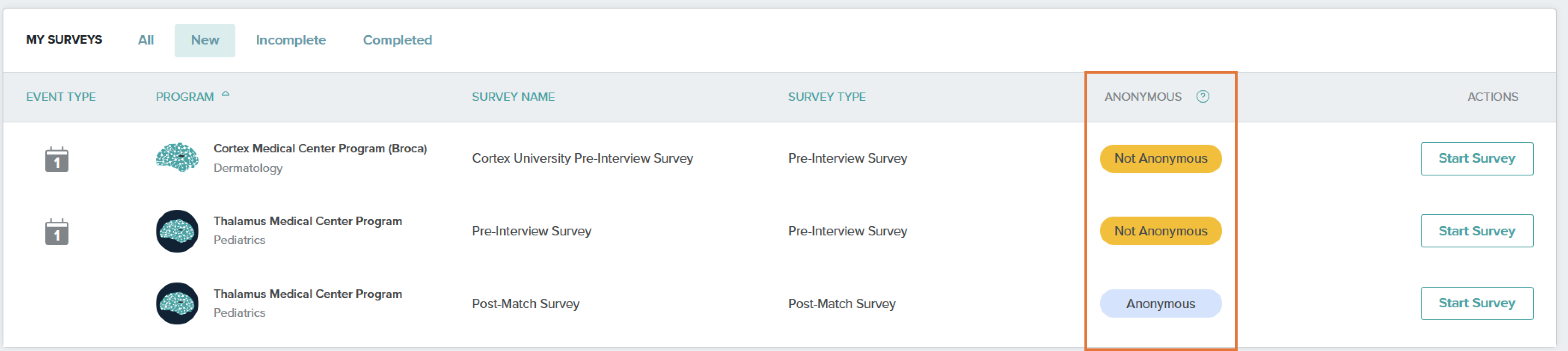Click Thalamus brain logo for Pre-Interview Survey row

[x=176, y=231]
